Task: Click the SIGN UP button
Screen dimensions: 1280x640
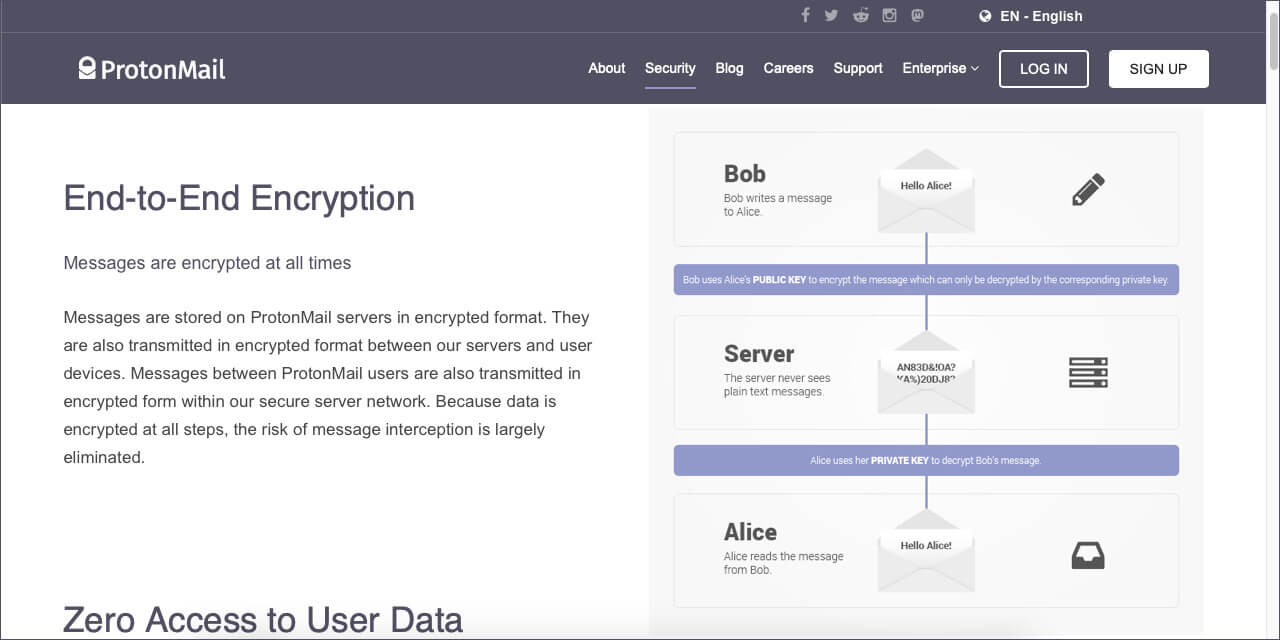Action: 1158,69
